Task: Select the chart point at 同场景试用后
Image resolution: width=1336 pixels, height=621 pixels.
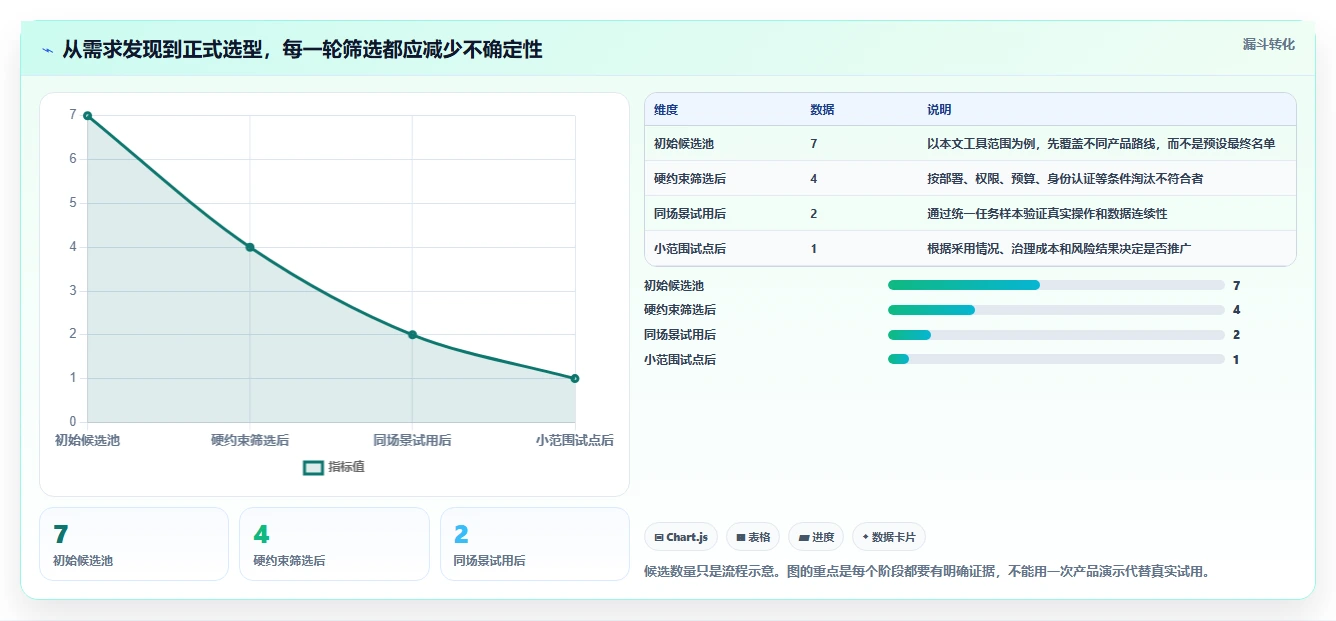Action: click(412, 335)
